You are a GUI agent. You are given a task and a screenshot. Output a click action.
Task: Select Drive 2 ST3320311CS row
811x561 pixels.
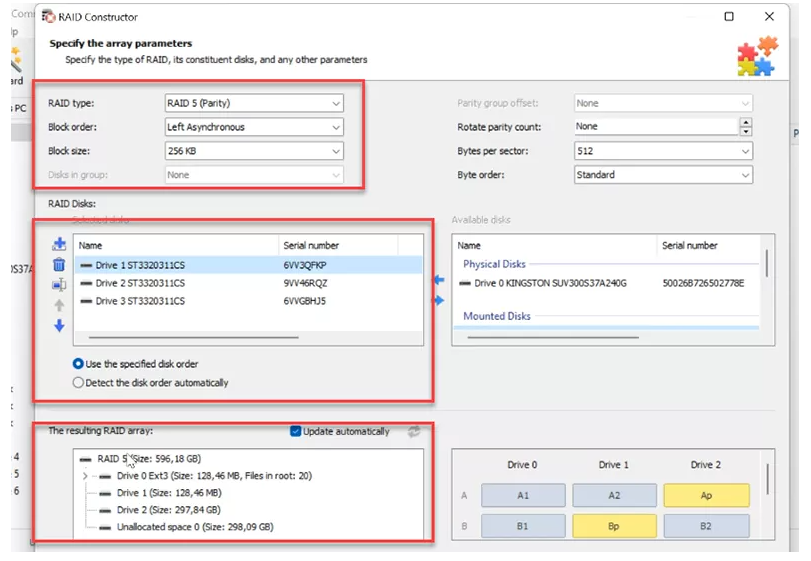tap(249, 283)
